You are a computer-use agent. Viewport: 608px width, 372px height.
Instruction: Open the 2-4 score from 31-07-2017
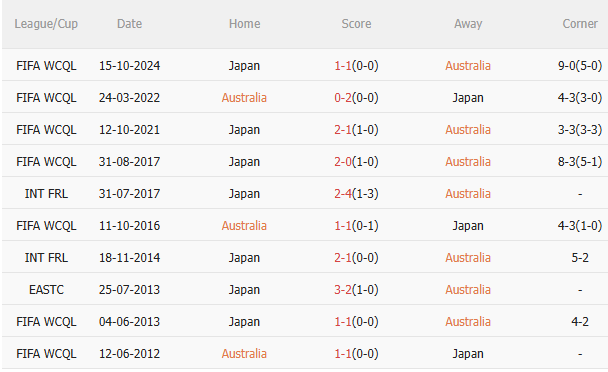point(343,194)
